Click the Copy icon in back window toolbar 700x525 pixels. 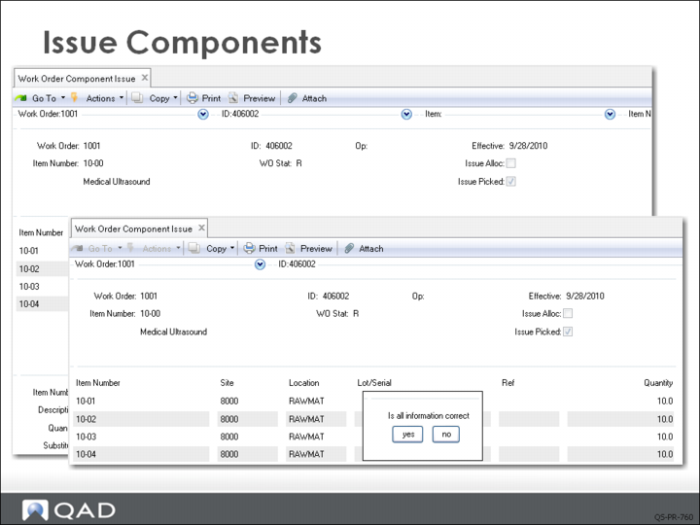coord(138,98)
